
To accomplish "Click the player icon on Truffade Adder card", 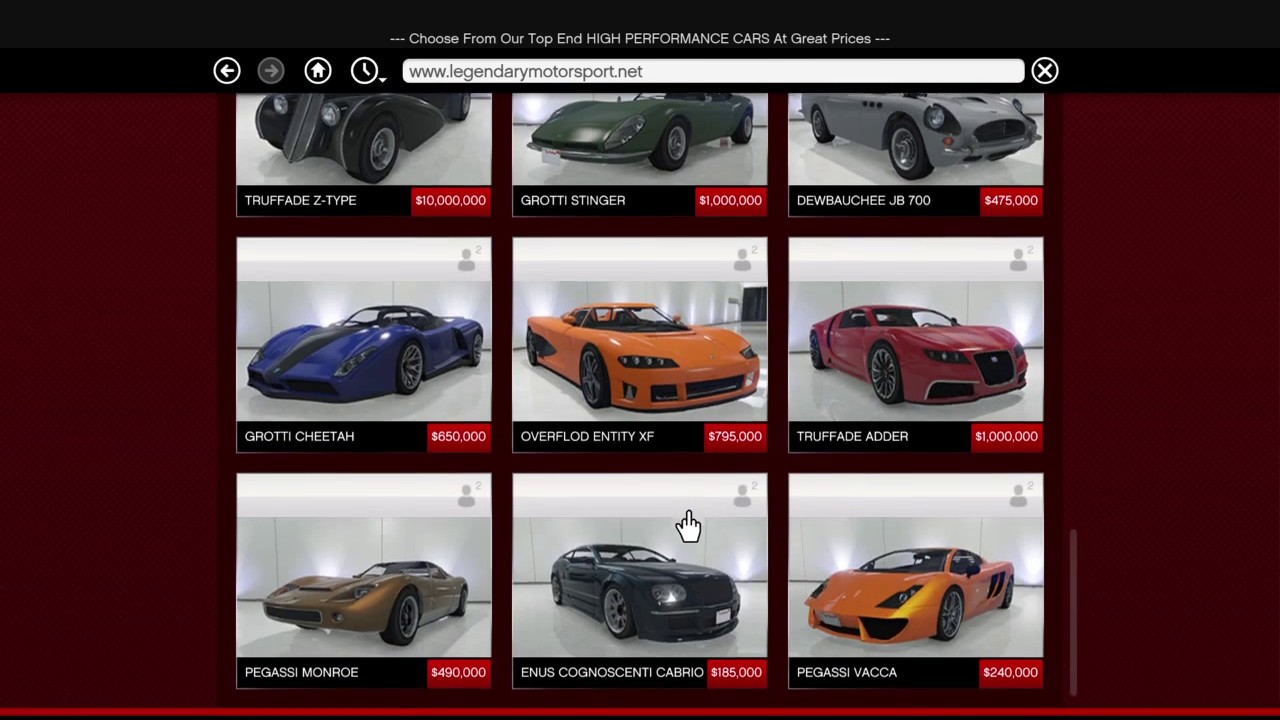I will coord(1020,258).
